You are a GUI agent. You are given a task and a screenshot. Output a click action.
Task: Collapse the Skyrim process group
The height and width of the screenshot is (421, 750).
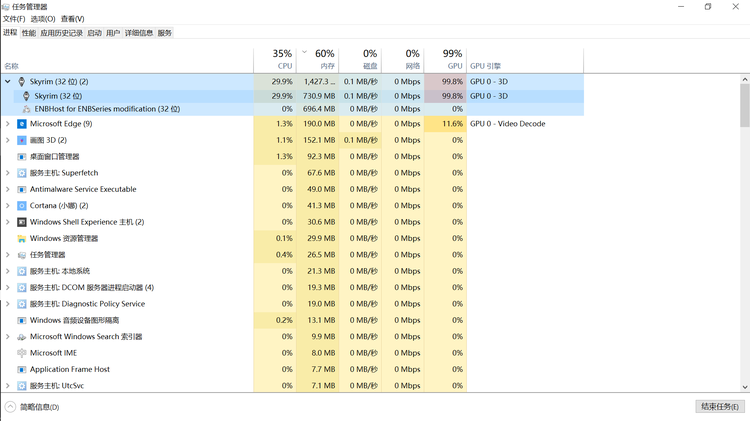click(x=8, y=82)
